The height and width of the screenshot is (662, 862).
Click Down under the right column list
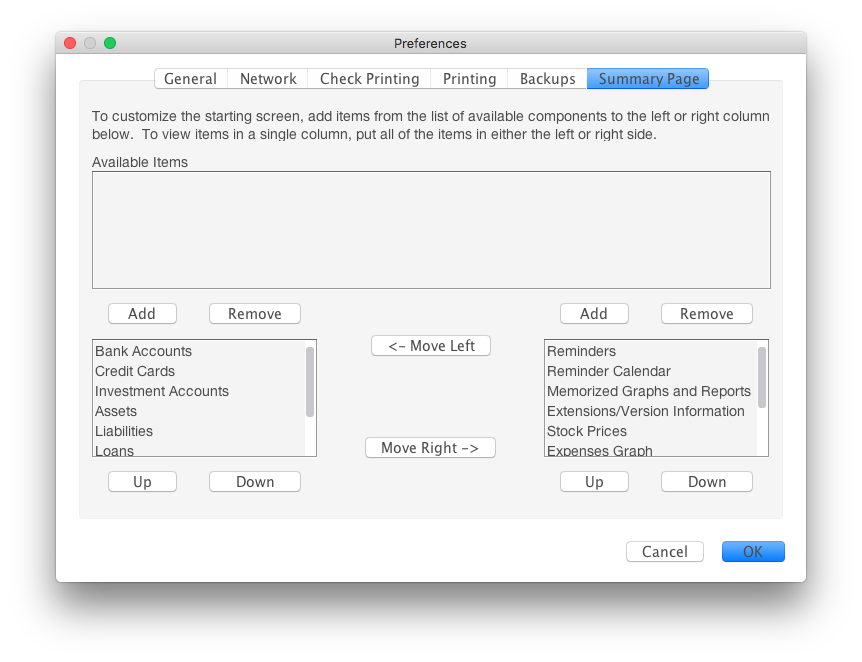pos(706,482)
